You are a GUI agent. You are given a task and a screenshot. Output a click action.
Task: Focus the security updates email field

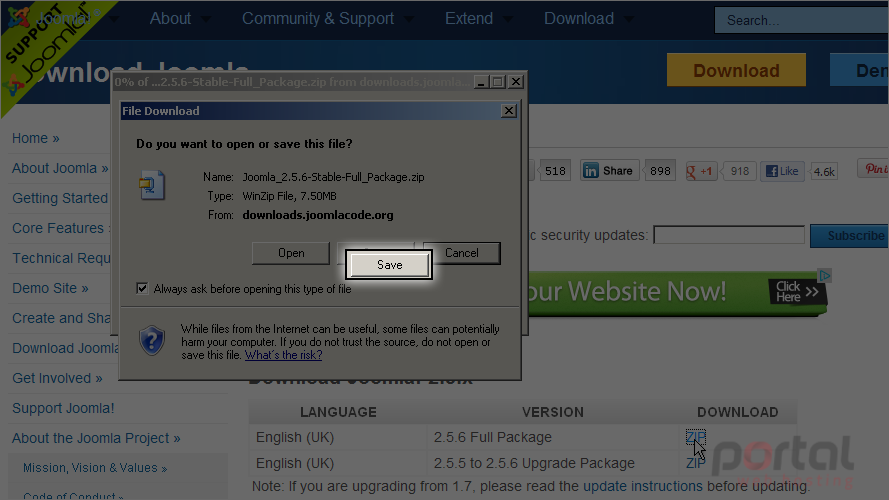click(729, 235)
